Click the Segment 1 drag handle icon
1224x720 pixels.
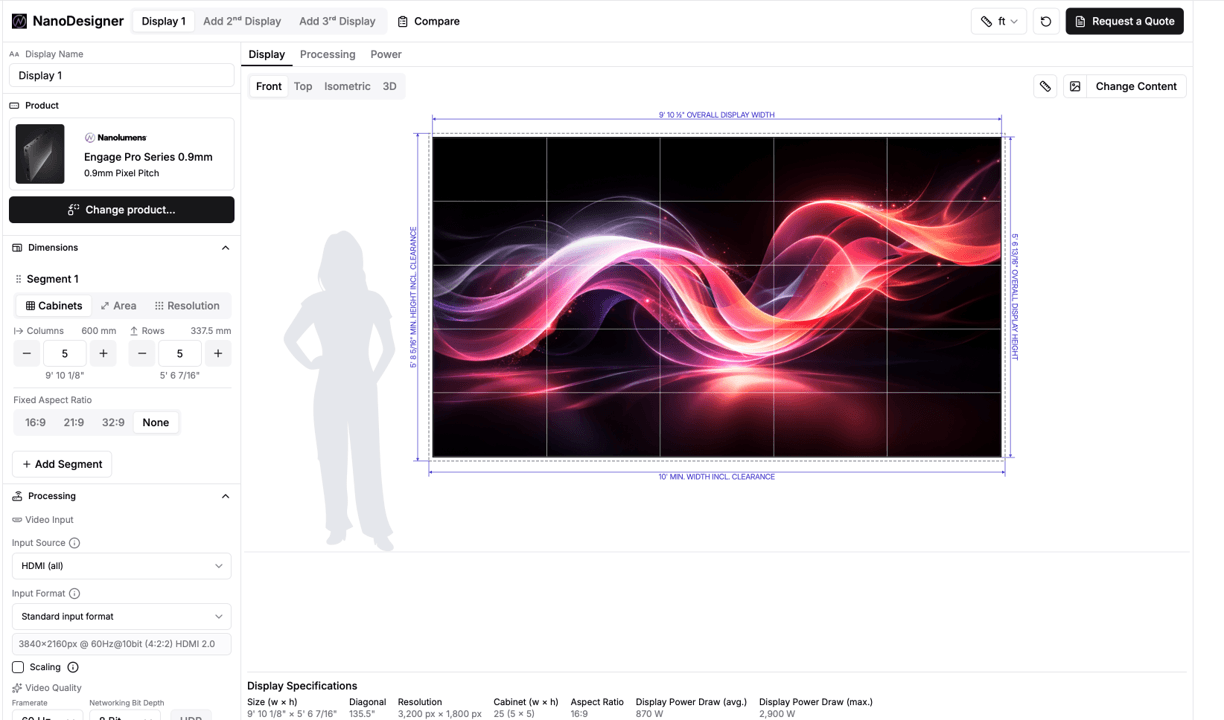click(x=18, y=279)
